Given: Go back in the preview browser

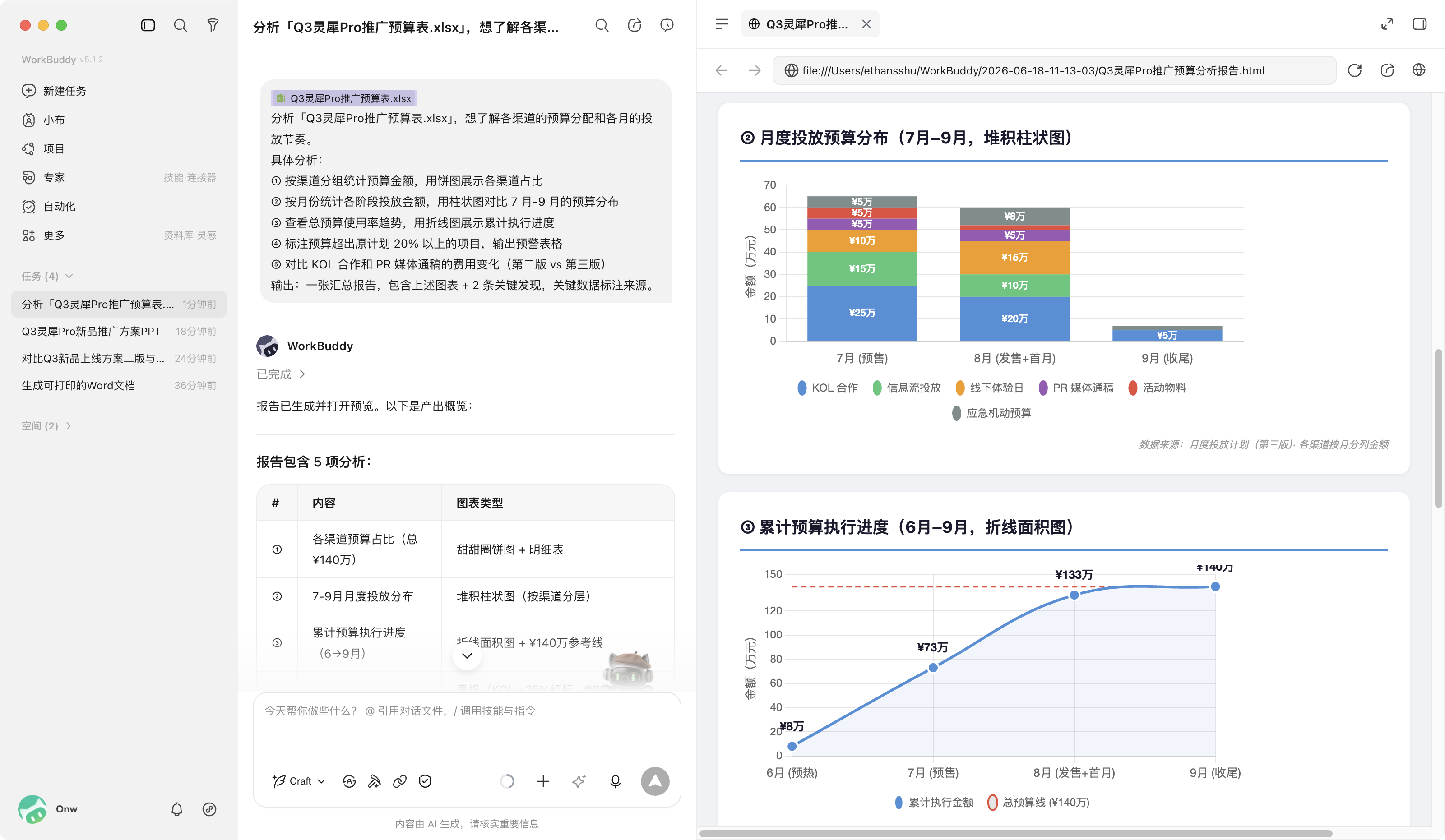Looking at the screenshot, I should (x=722, y=70).
